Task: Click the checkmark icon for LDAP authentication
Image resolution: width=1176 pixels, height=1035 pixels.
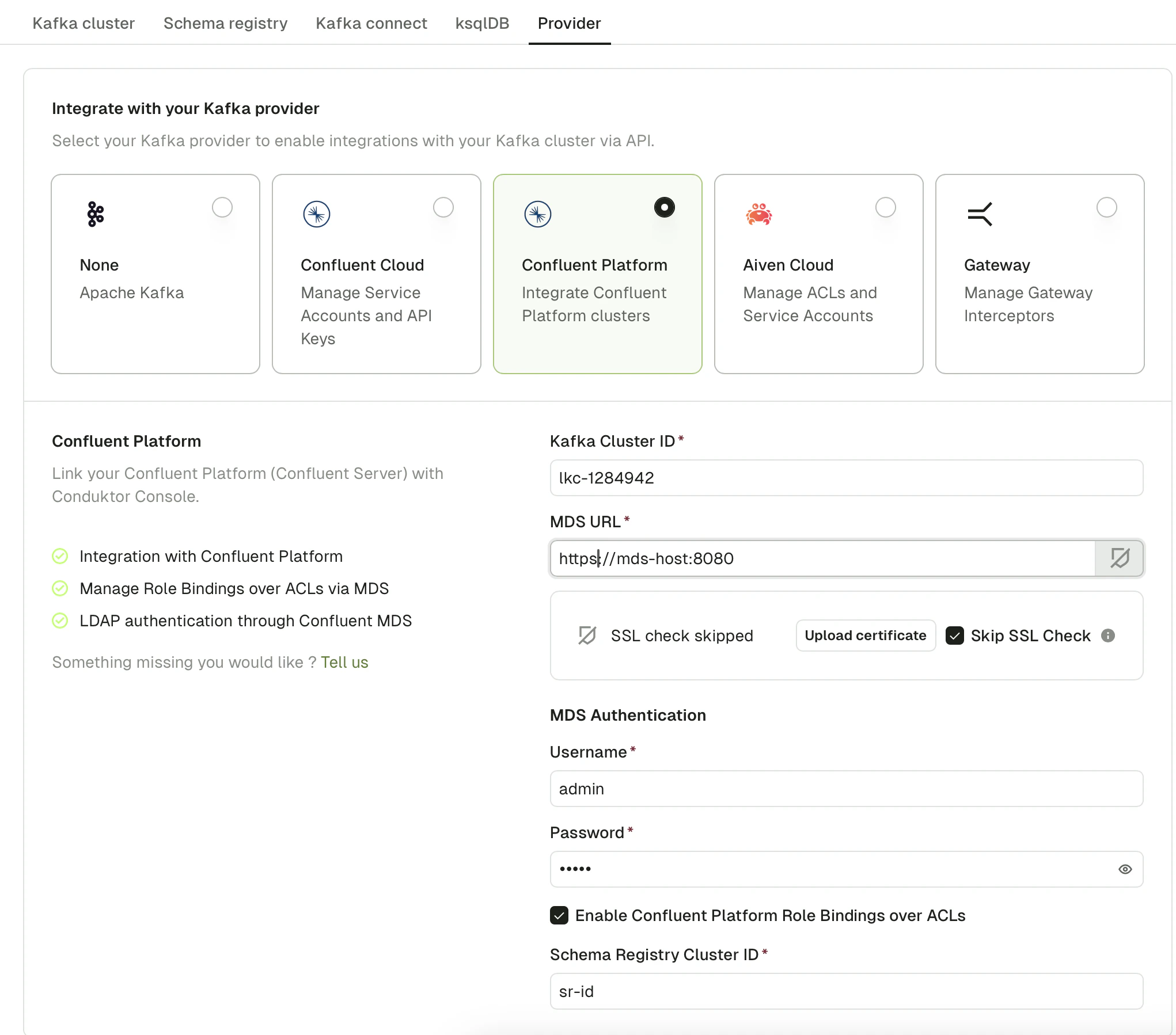Action: (x=60, y=621)
